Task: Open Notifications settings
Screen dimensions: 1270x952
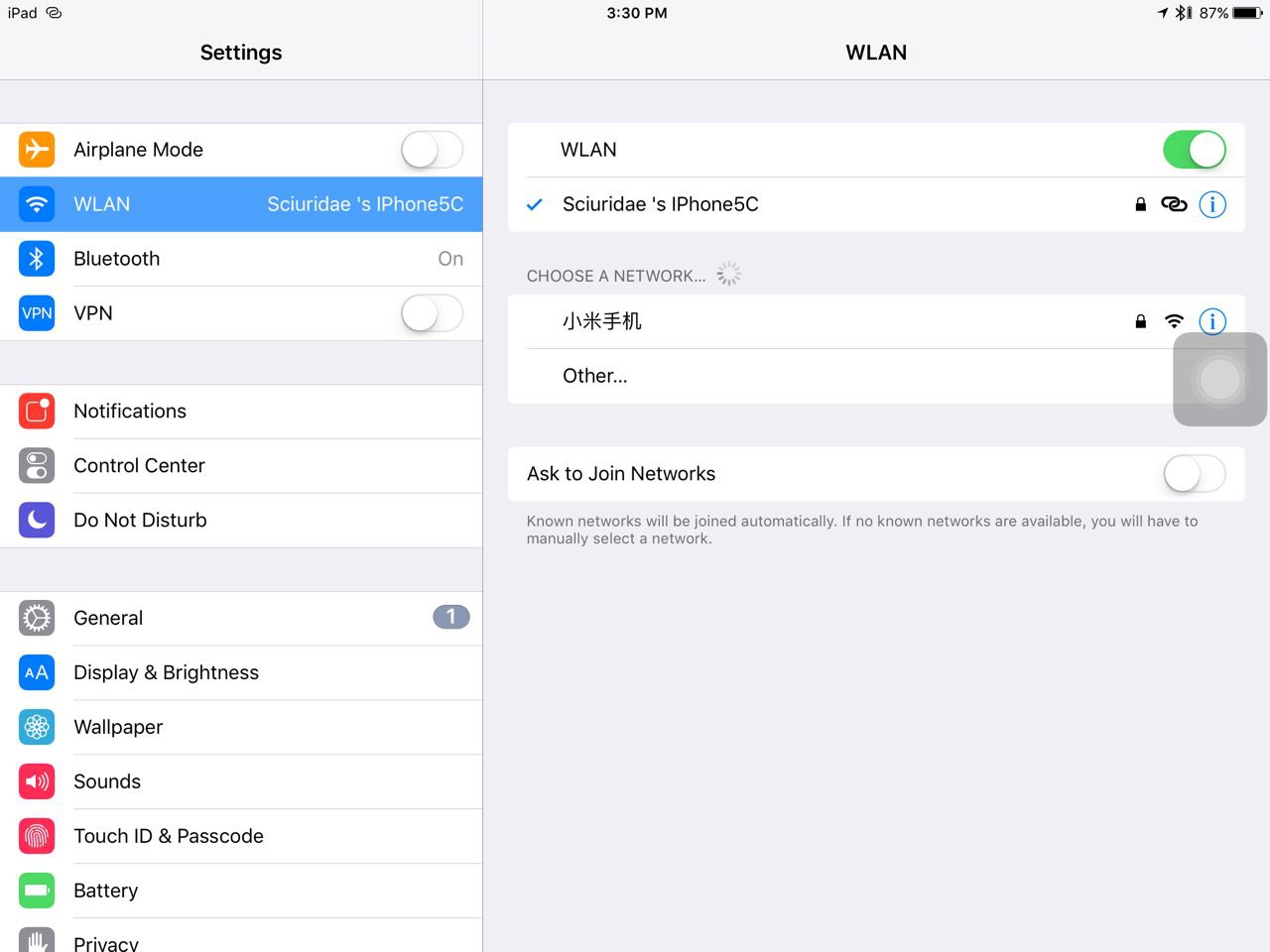Action: [x=241, y=412]
